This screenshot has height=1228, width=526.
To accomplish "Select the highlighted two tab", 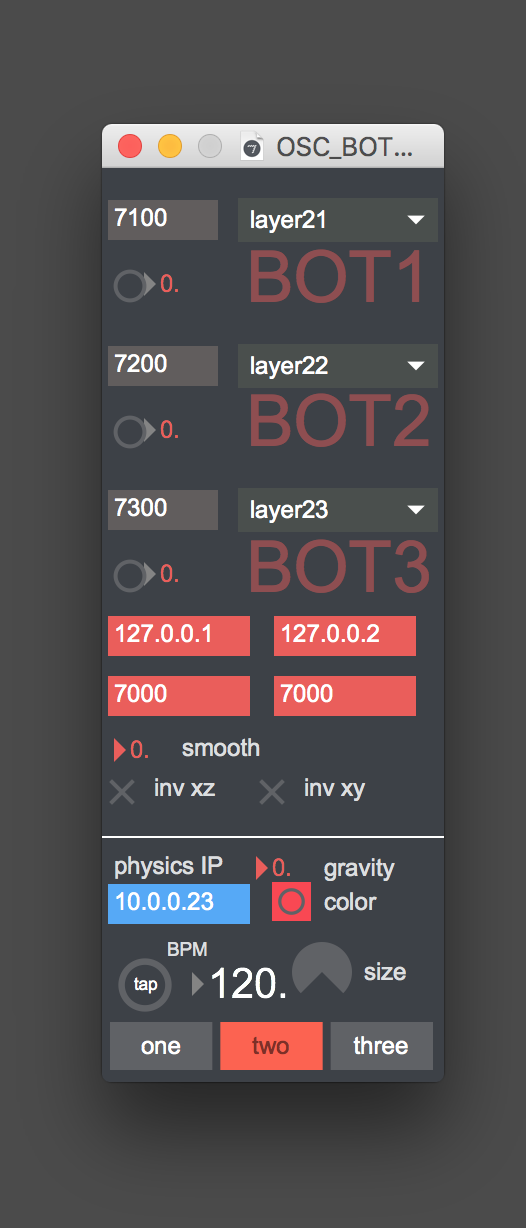I will (x=271, y=1046).
